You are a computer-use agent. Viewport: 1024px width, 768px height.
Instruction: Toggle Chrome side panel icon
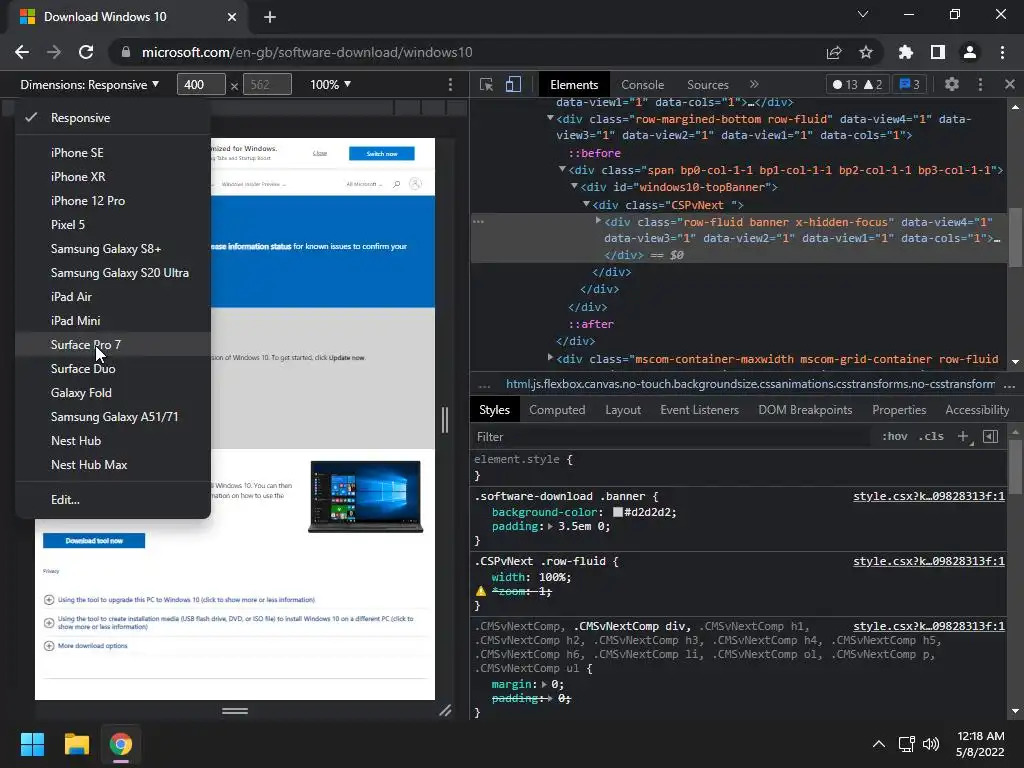(938, 52)
